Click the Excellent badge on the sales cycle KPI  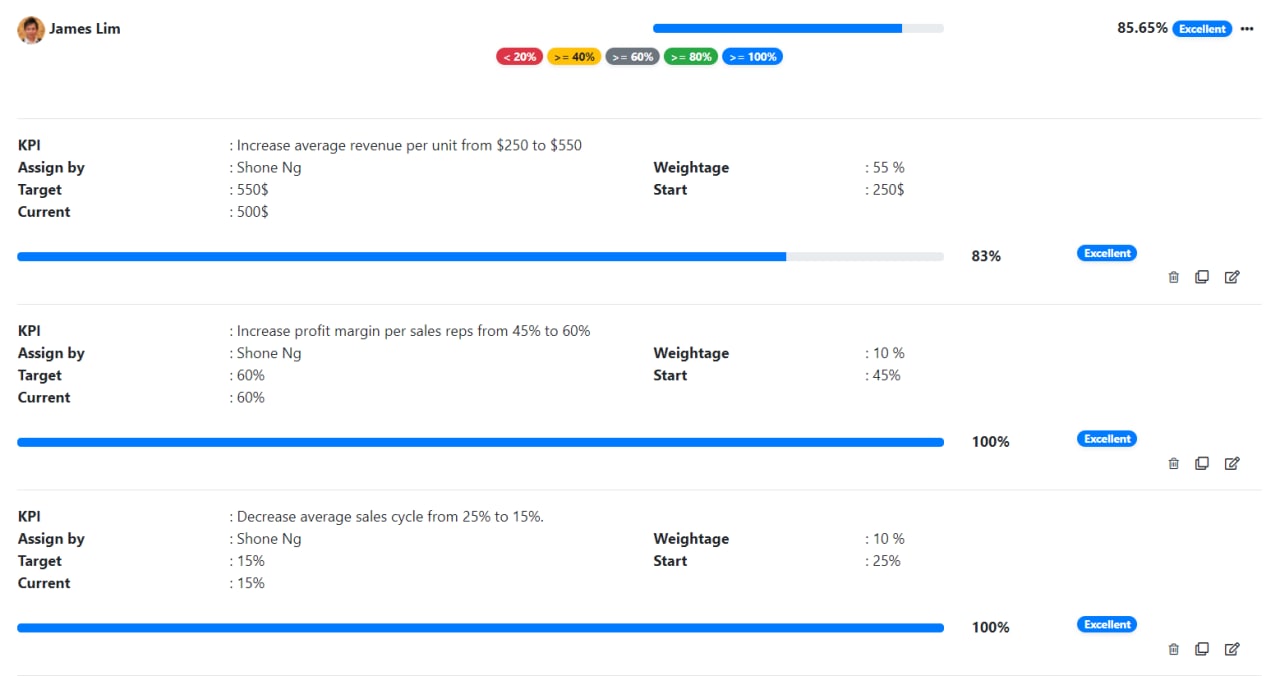tap(1107, 625)
